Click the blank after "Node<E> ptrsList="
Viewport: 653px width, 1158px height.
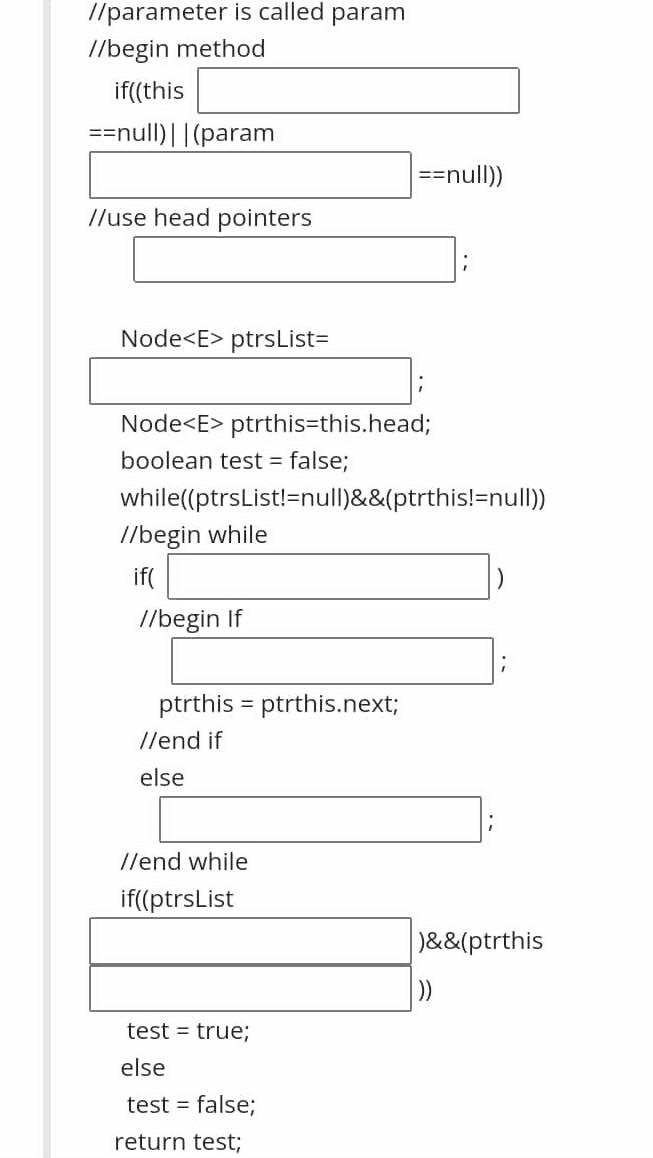tap(250, 380)
